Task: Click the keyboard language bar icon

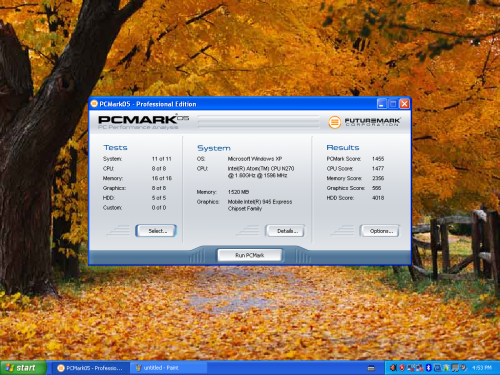Action: 371,368
